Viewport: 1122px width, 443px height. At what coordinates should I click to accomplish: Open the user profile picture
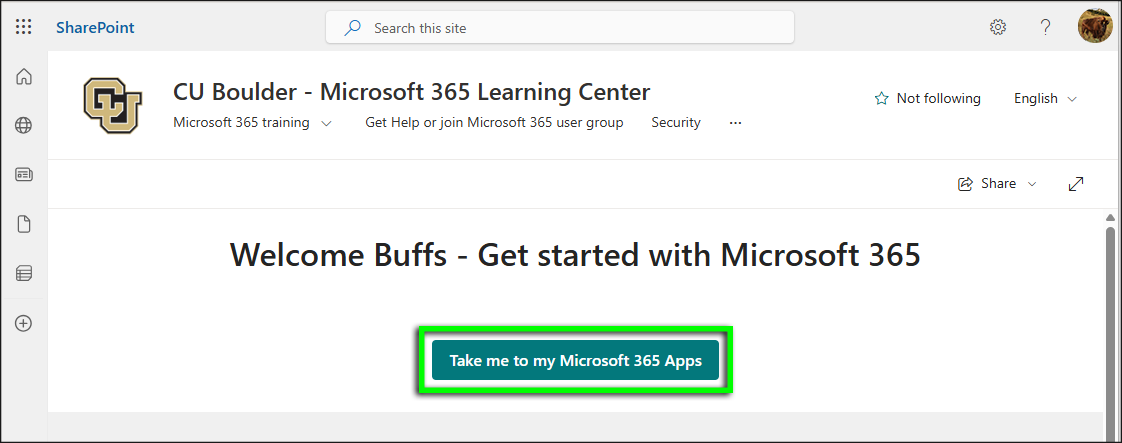[x=1095, y=27]
